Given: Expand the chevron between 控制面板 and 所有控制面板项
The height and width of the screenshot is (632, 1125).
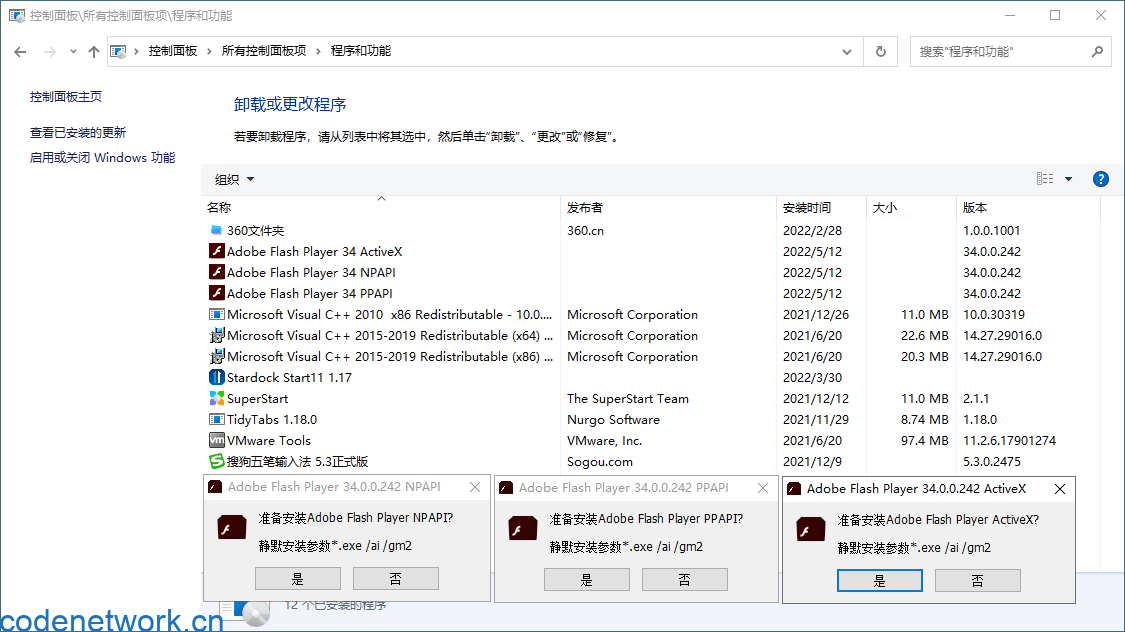Looking at the screenshot, I should (x=210, y=52).
